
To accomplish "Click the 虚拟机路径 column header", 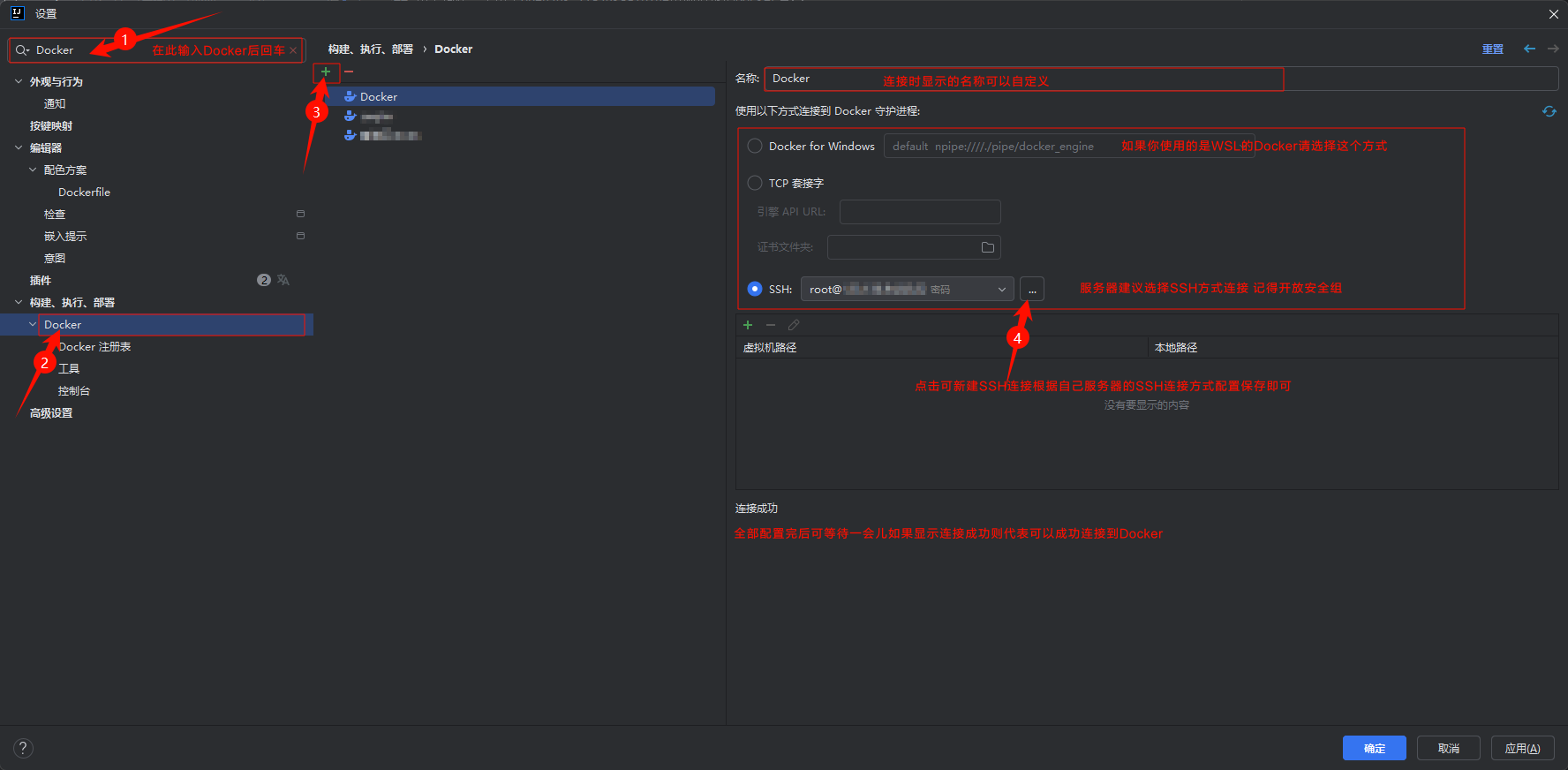I will pos(942,347).
